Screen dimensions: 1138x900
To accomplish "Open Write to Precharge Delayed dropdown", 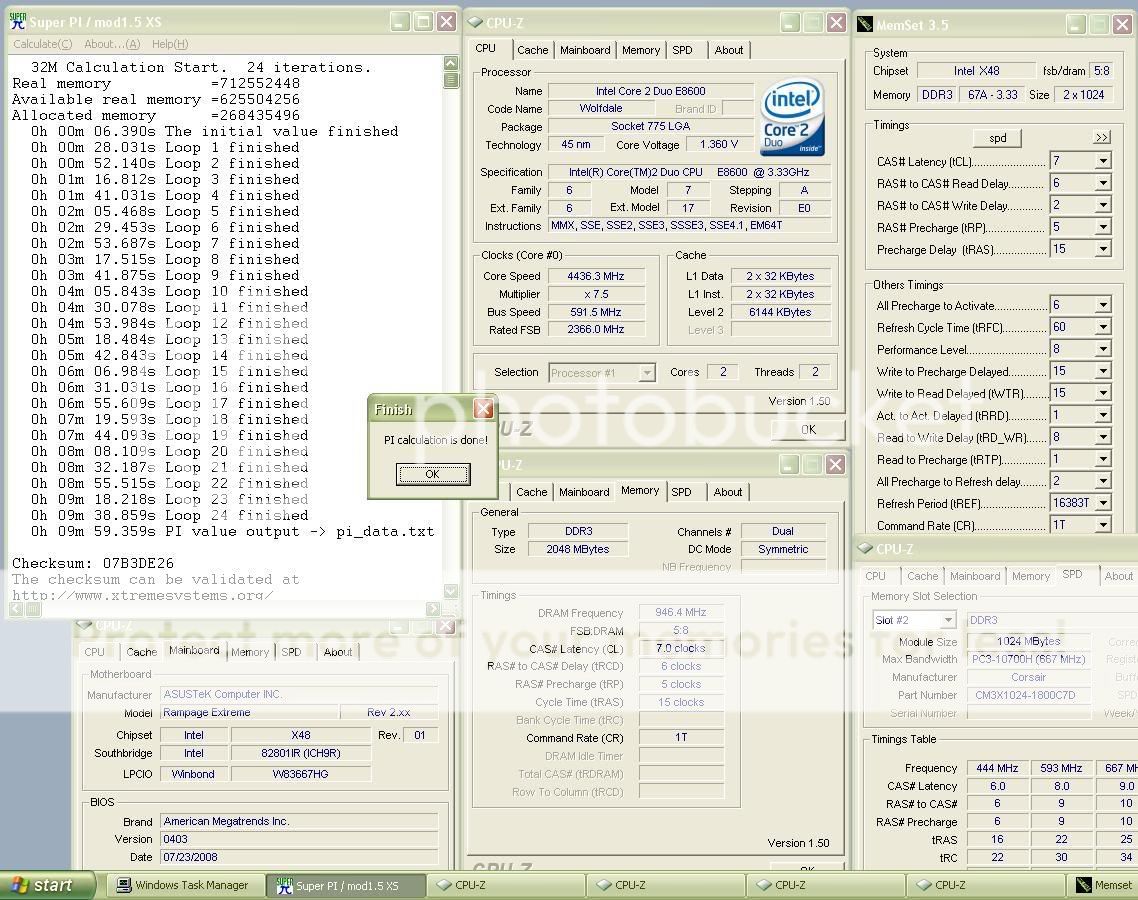I will coord(1102,371).
